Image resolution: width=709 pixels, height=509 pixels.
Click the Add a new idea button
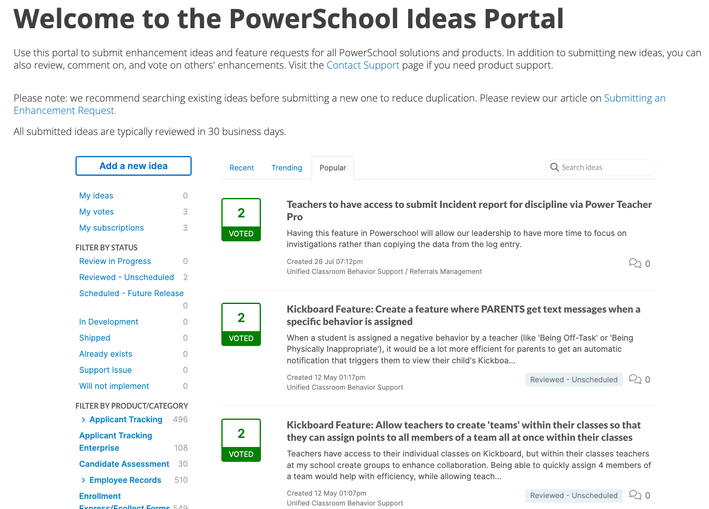click(133, 166)
